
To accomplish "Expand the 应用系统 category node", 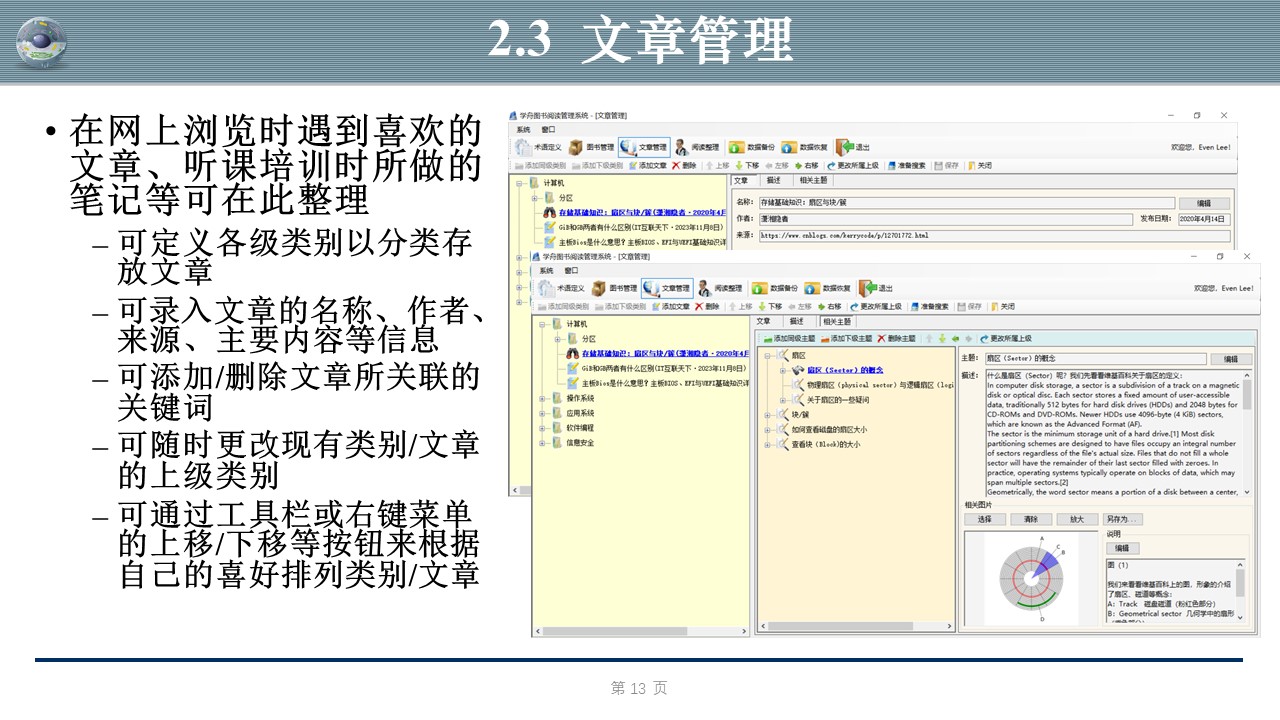I will click(542, 413).
